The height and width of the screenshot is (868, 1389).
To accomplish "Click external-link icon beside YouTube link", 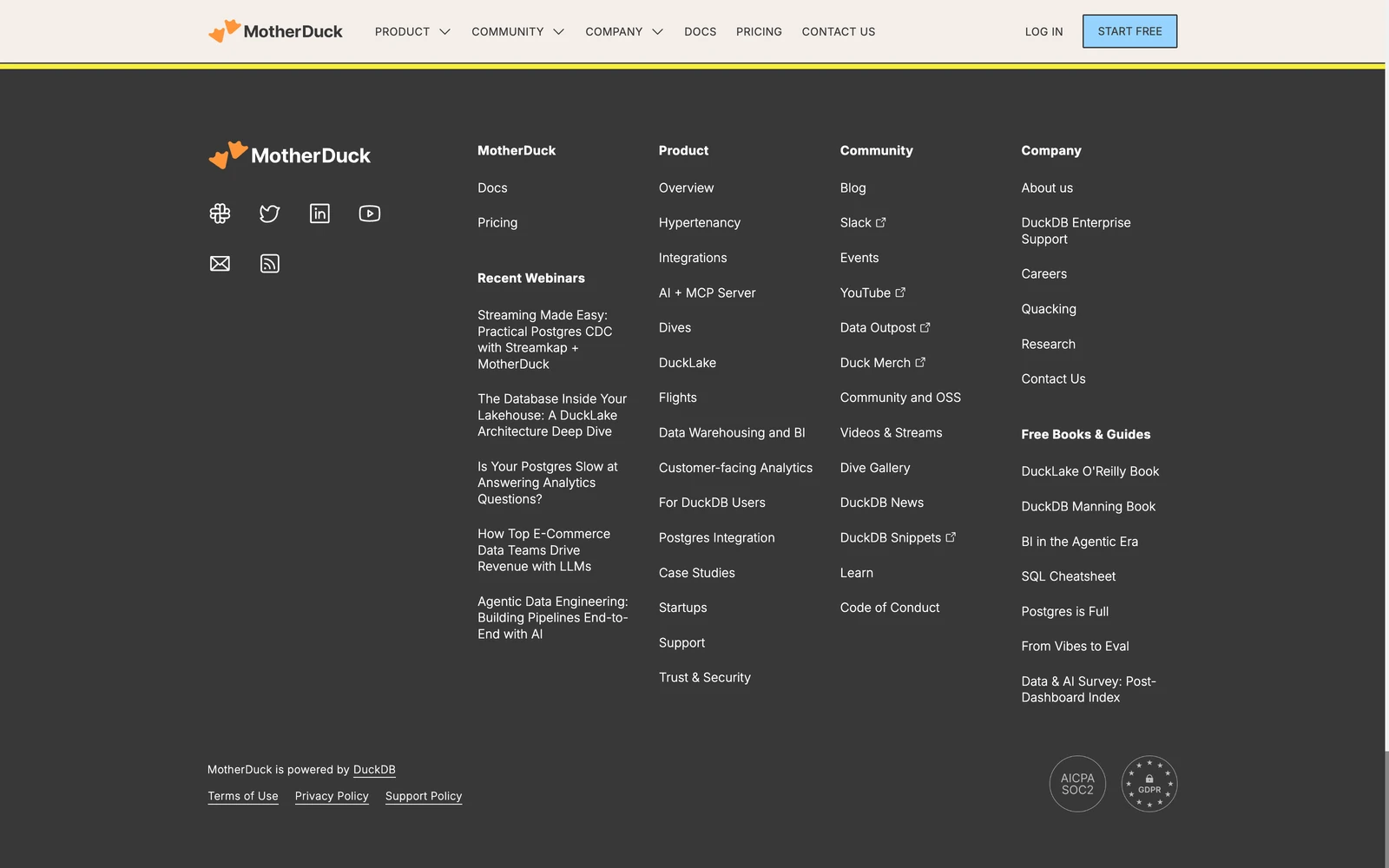I will pos(900,293).
